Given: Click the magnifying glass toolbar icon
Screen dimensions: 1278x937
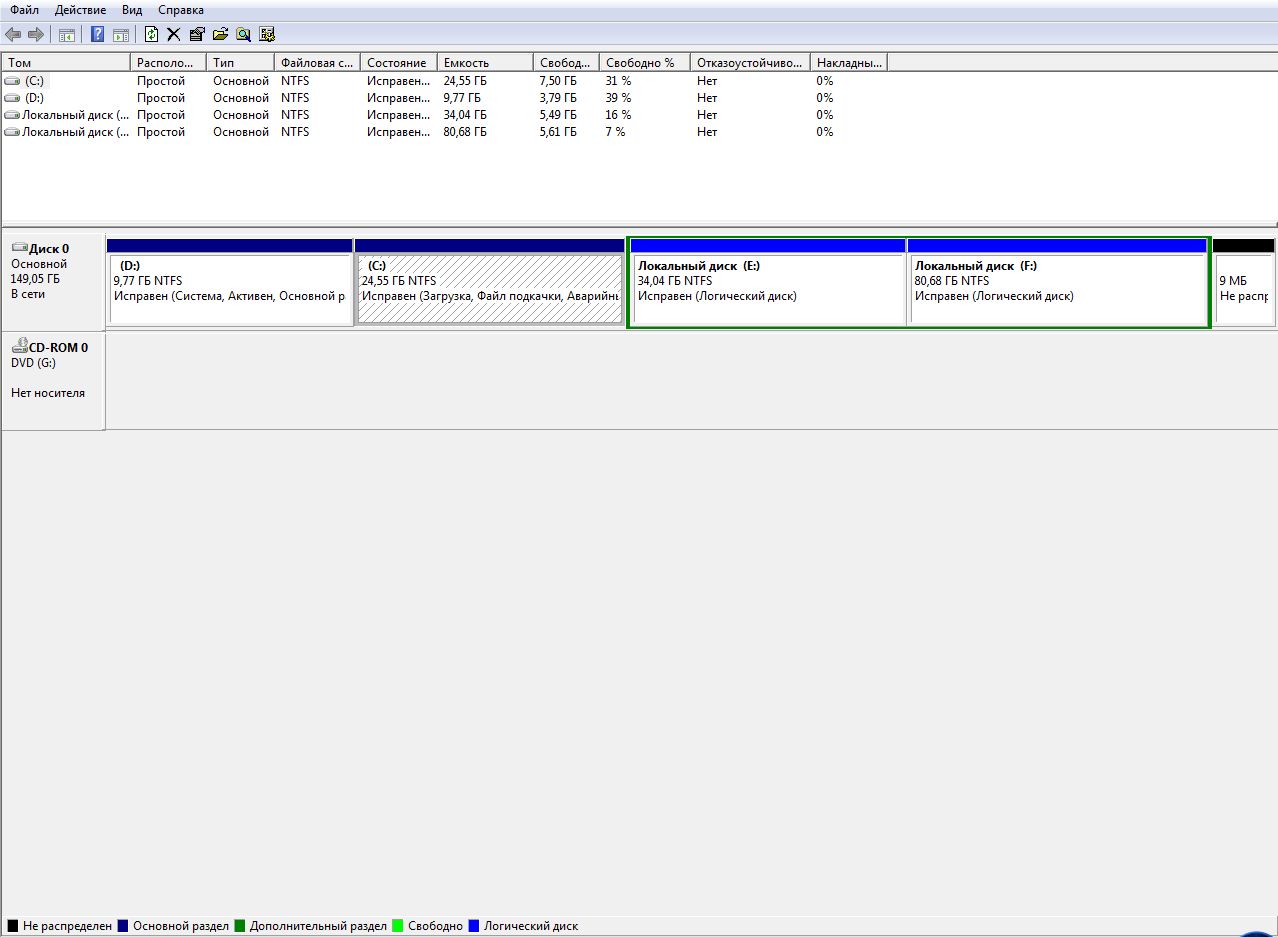Looking at the screenshot, I should (243, 35).
